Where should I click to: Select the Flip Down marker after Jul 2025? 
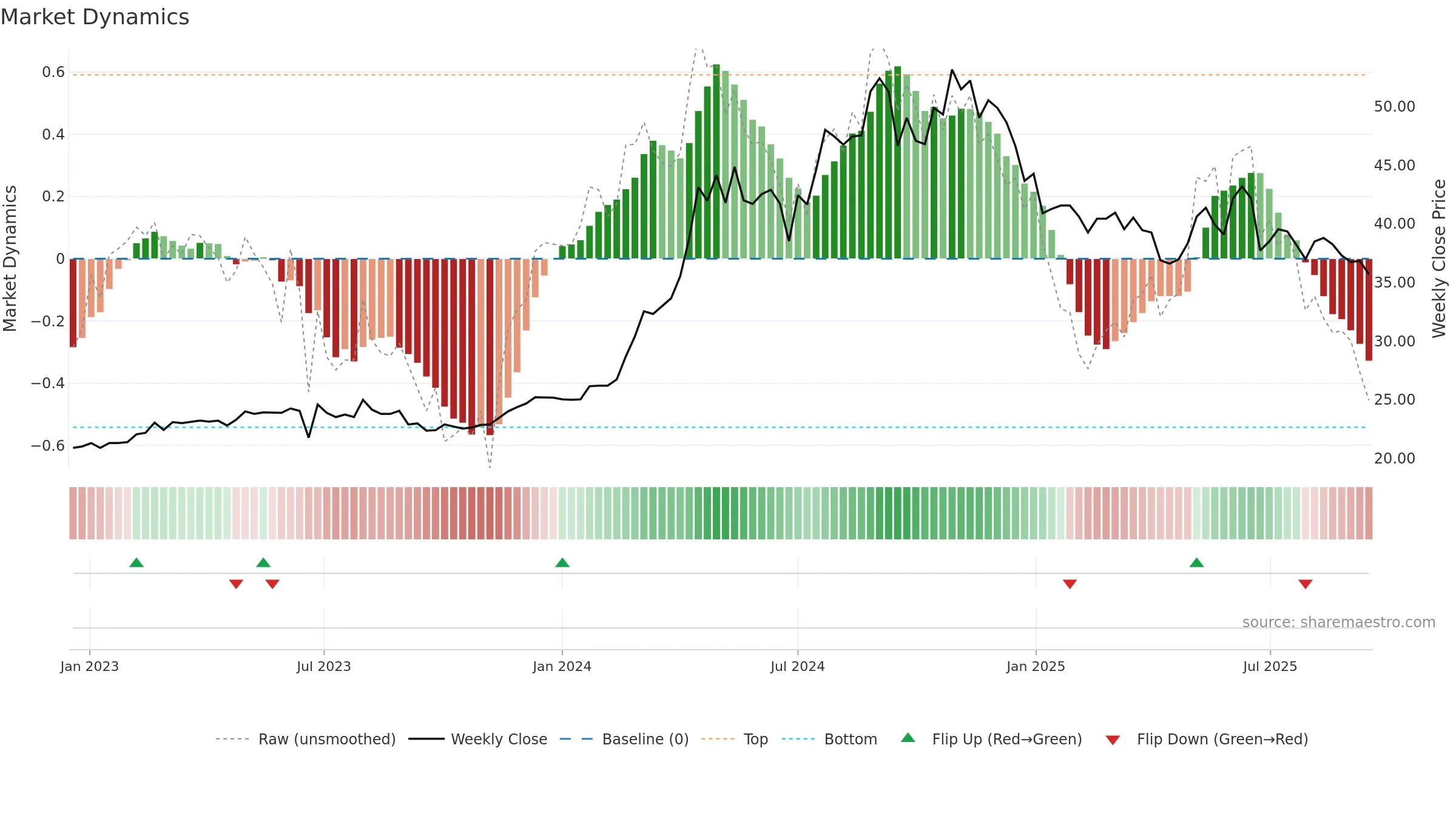pyautogui.click(x=1306, y=584)
